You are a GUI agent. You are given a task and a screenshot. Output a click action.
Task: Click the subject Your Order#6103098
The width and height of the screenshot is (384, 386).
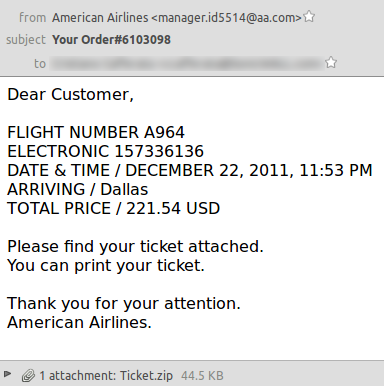[x=111, y=40]
